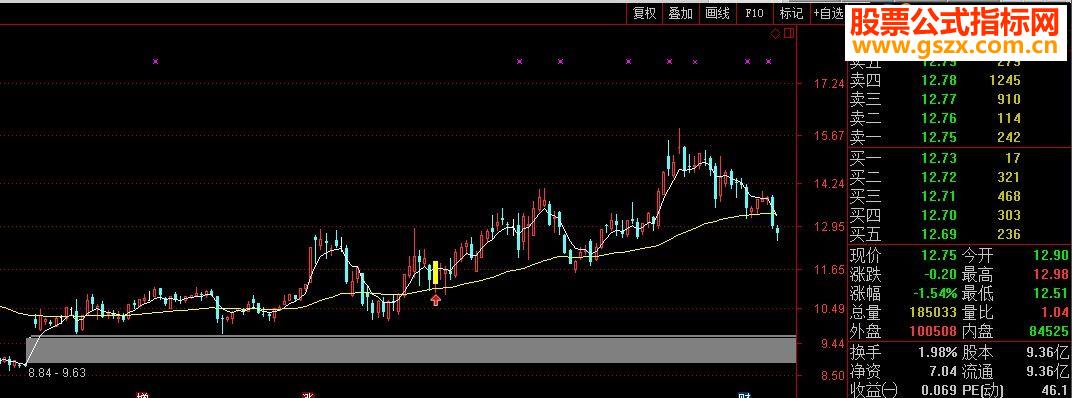Click the PE(动) value 46.1
The height and width of the screenshot is (398, 1072).
(1055, 391)
